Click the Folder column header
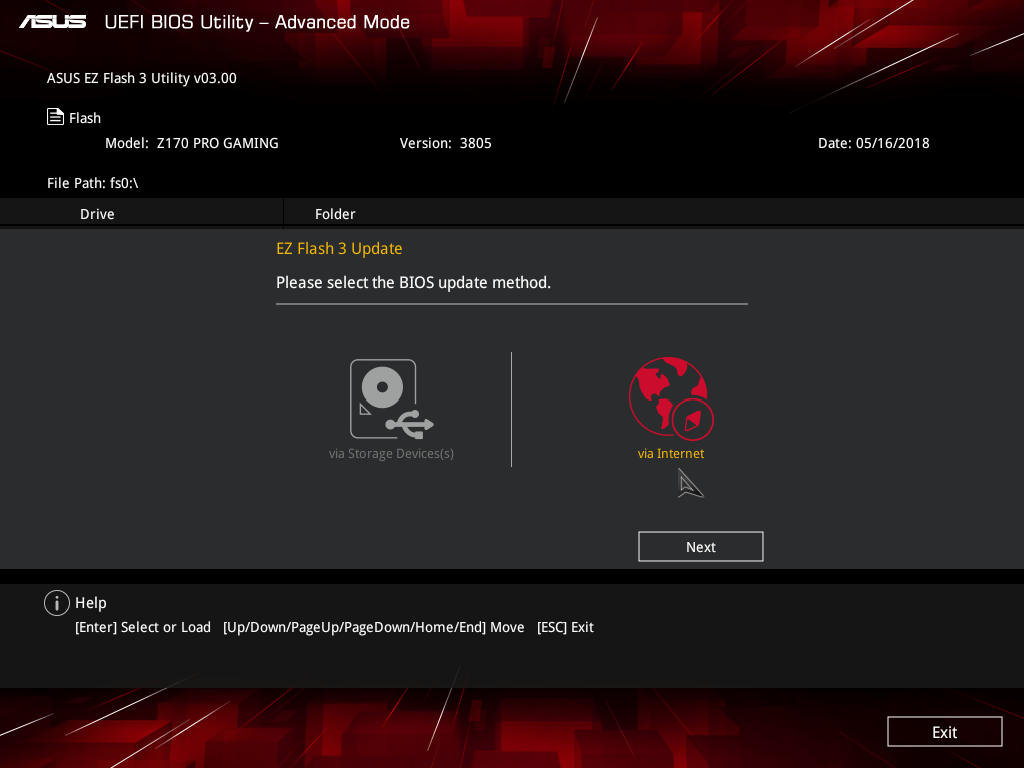Image resolution: width=1024 pixels, height=768 pixels. click(335, 214)
